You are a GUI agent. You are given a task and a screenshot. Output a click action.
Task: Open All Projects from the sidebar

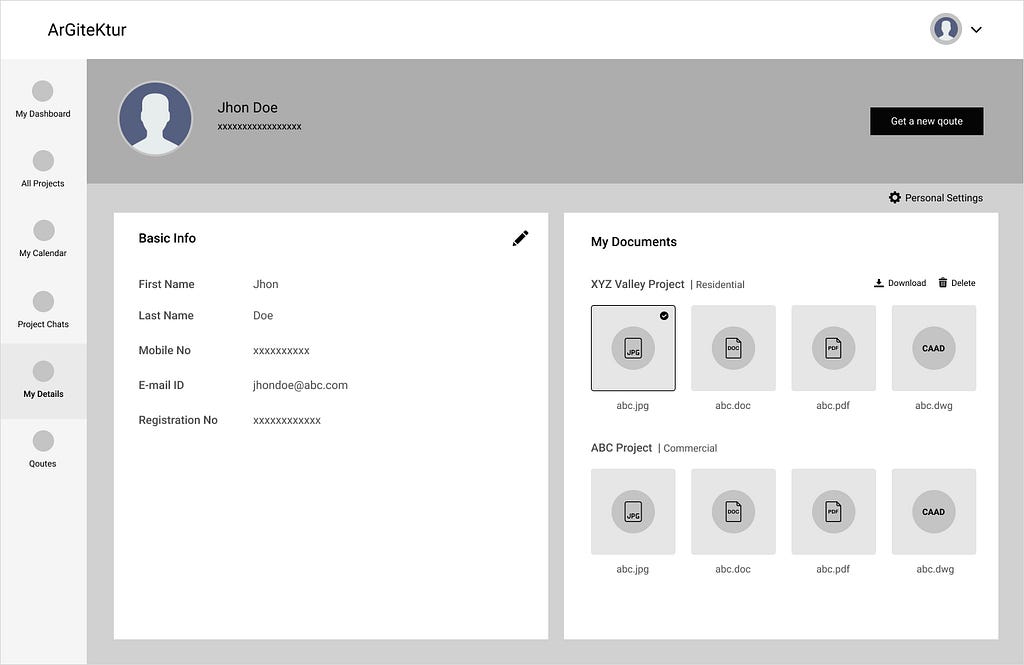pyautogui.click(x=43, y=169)
